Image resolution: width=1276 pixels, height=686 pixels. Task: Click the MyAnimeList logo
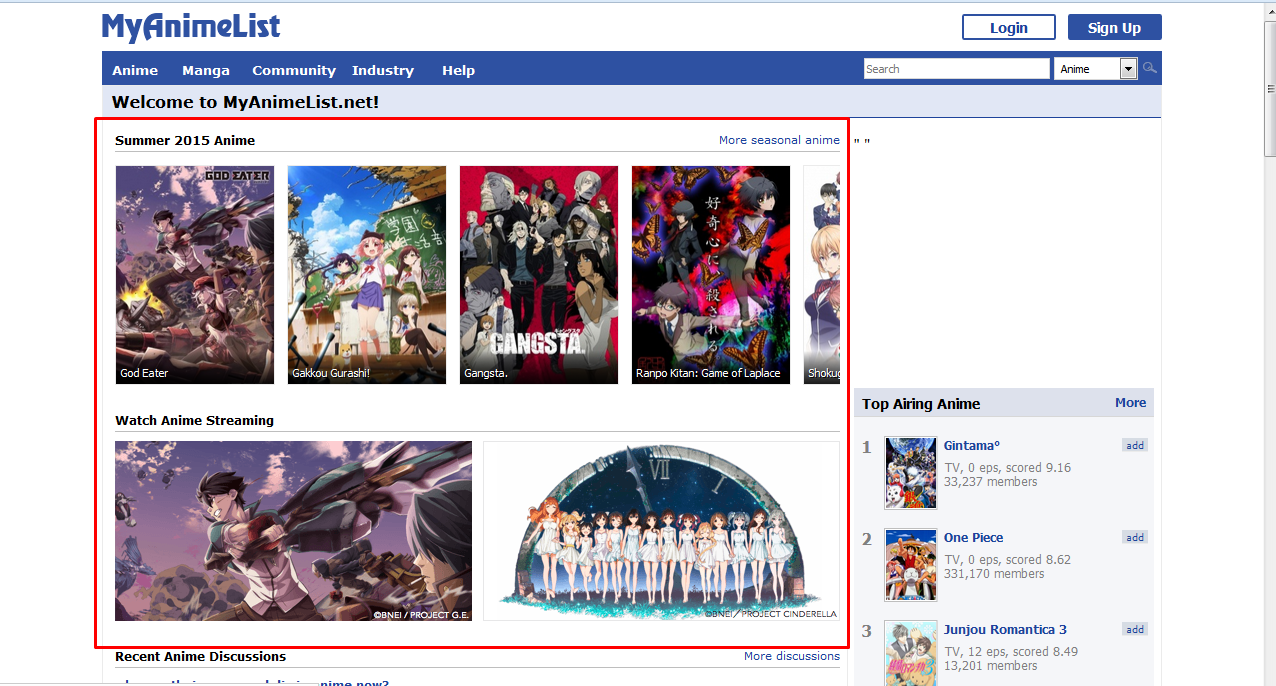click(191, 27)
